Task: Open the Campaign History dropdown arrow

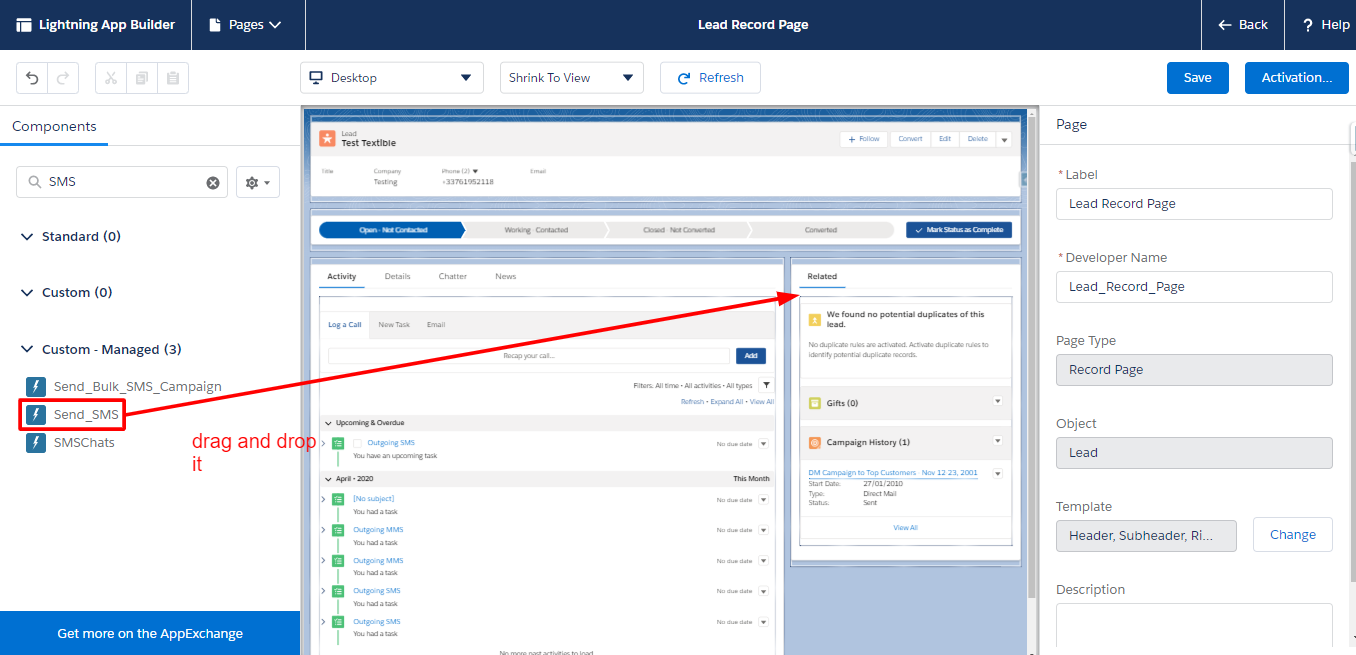Action: pyautogui.click(x=997, y=440)
